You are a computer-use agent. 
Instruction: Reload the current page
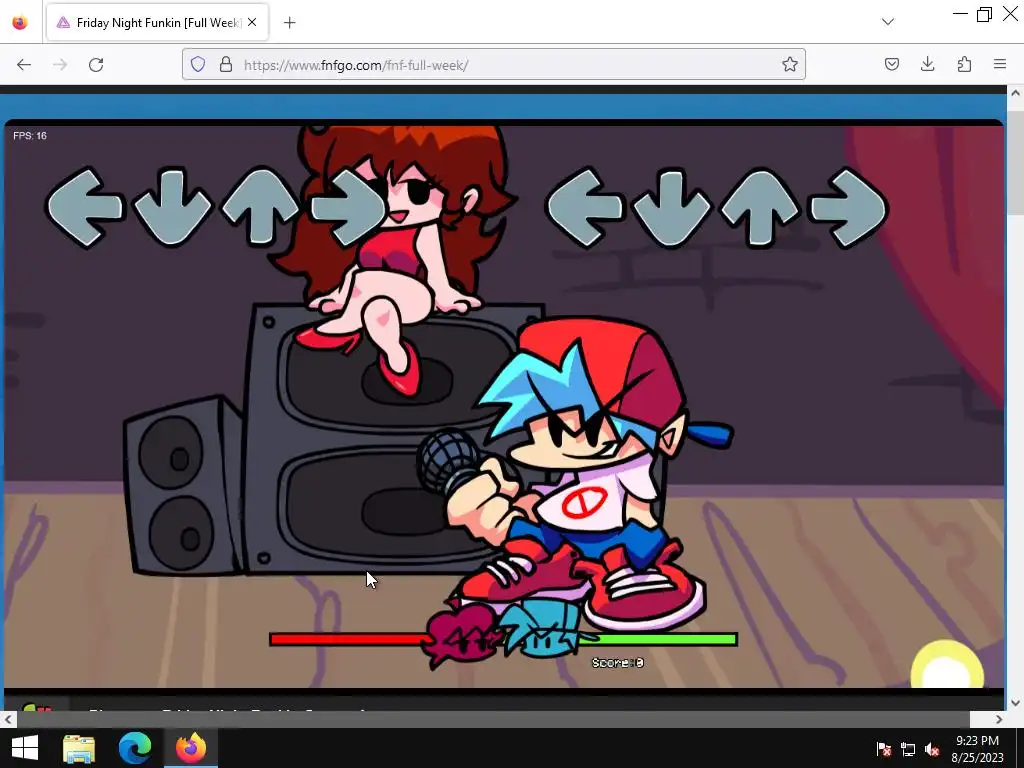click(96, 65)
